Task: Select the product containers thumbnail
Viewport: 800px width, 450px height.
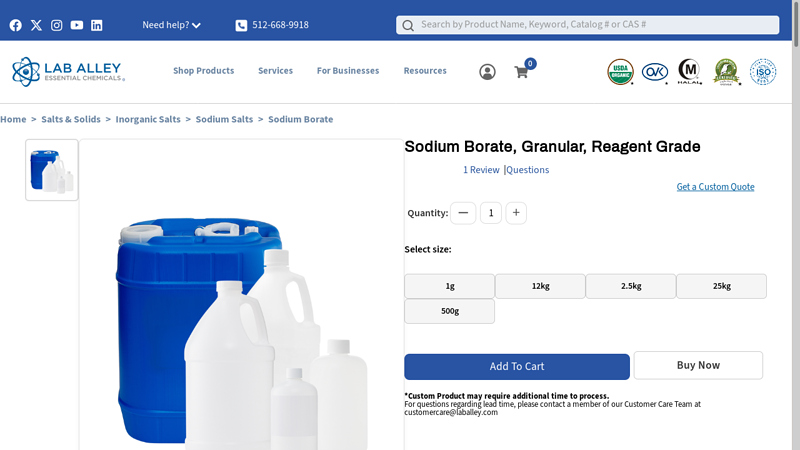Action: click(52, 170)
